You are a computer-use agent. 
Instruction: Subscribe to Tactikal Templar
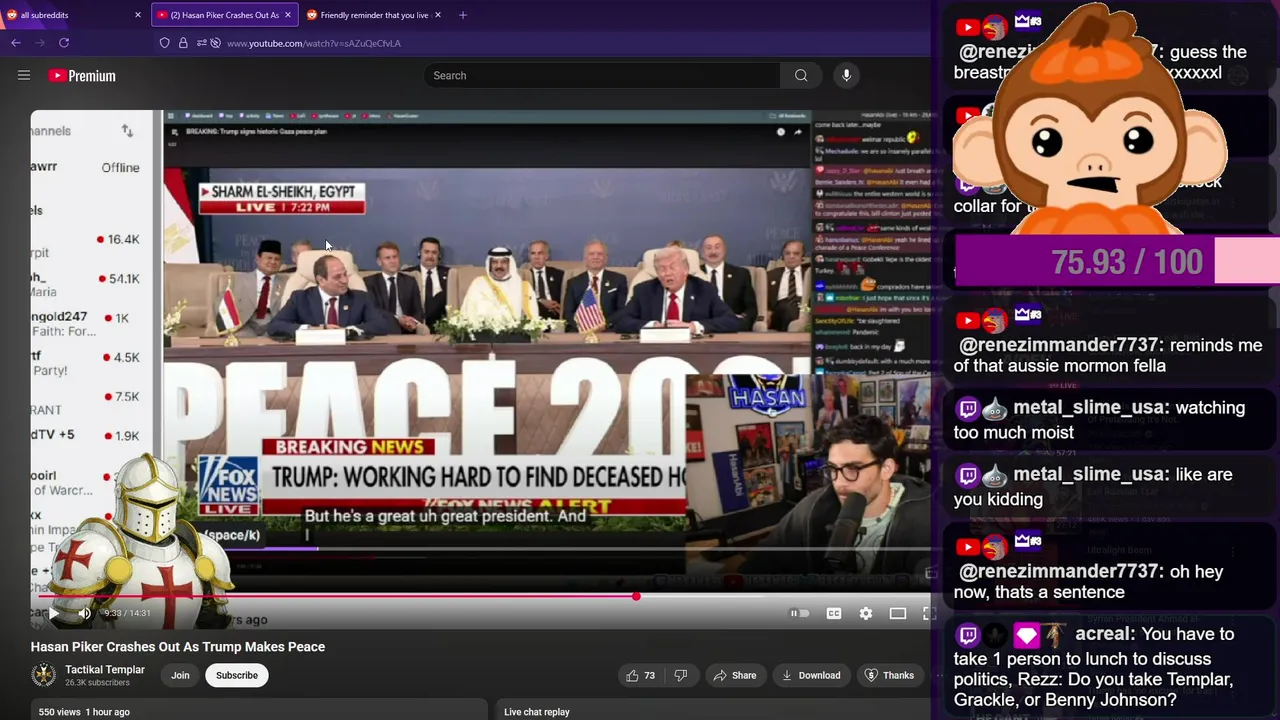(x=237, y=675)
